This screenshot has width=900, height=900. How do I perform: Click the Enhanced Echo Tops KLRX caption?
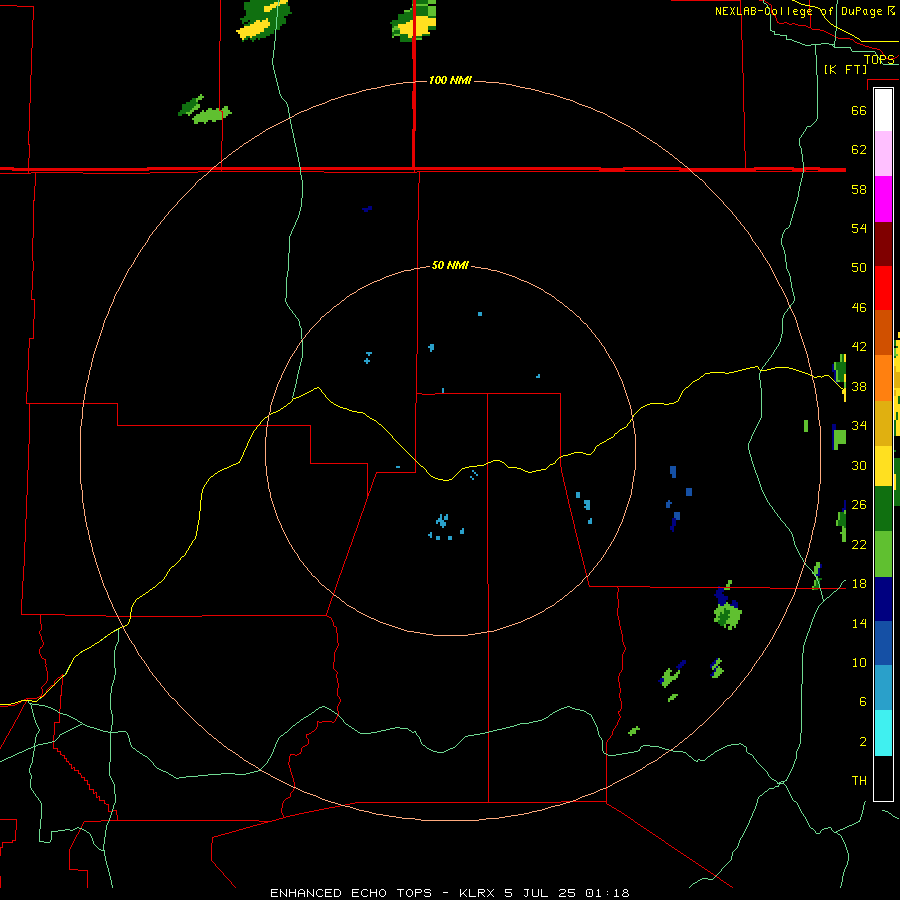coord(449,893)
